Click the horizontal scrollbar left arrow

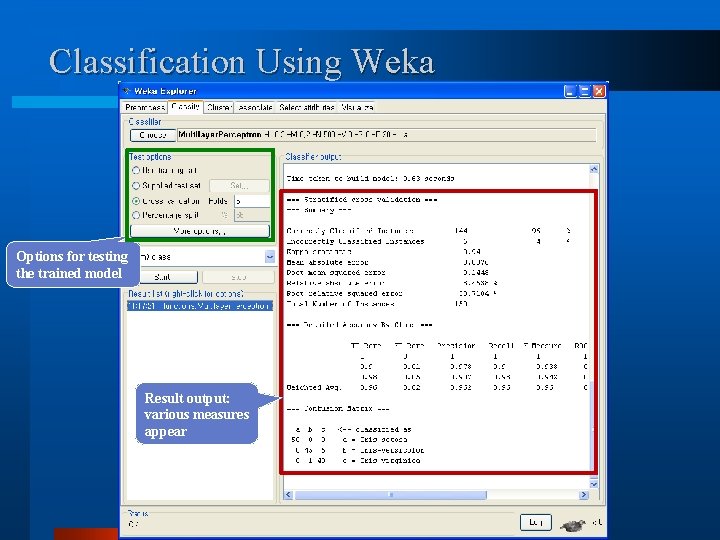288,495
